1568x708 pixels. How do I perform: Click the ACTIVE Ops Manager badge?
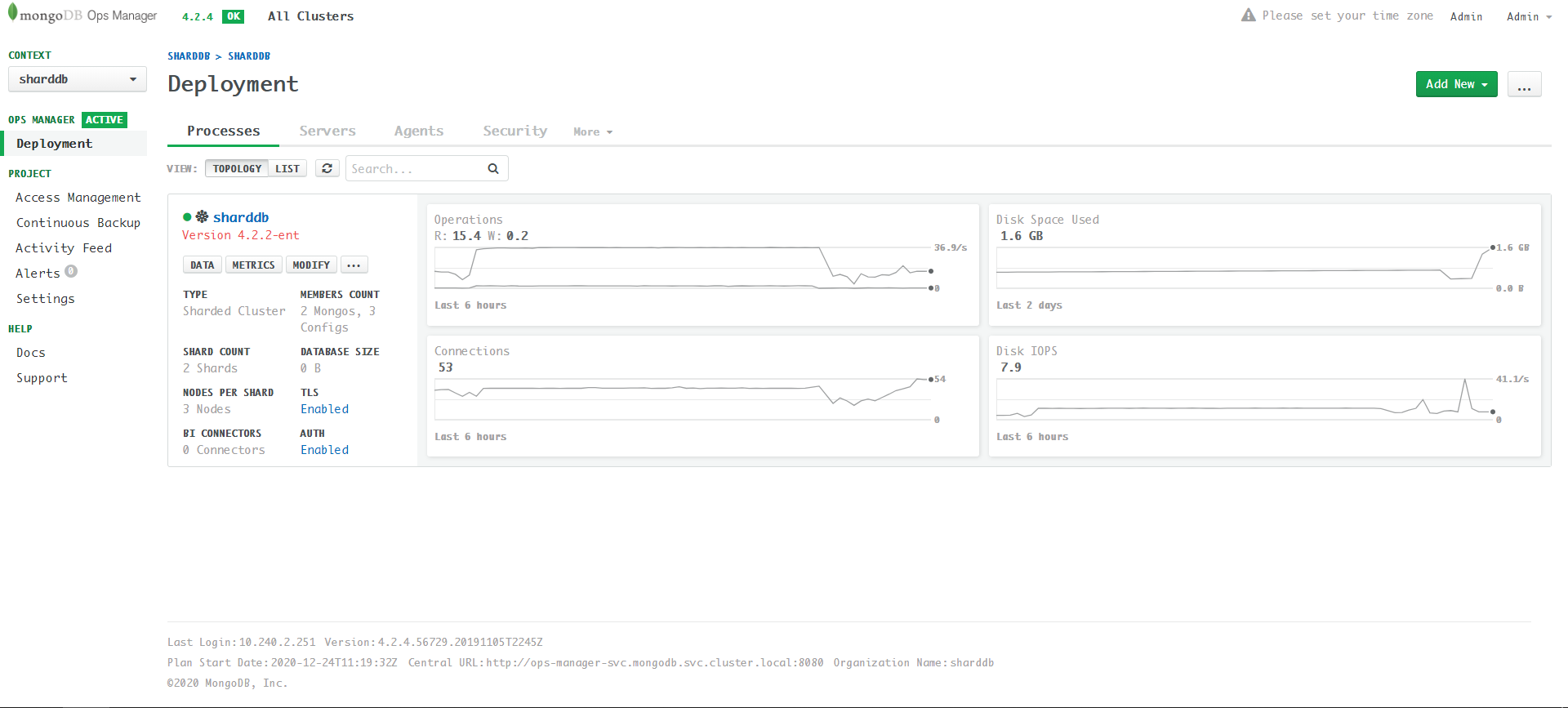(105, 120)
